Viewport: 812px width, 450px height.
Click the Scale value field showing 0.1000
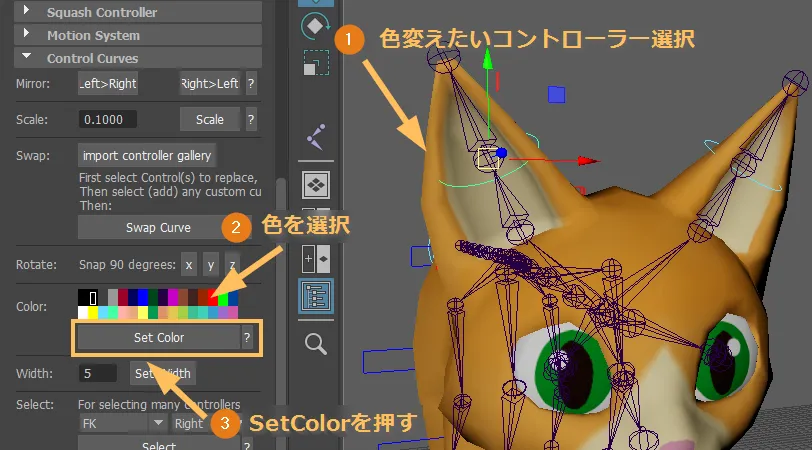(121, 119)
